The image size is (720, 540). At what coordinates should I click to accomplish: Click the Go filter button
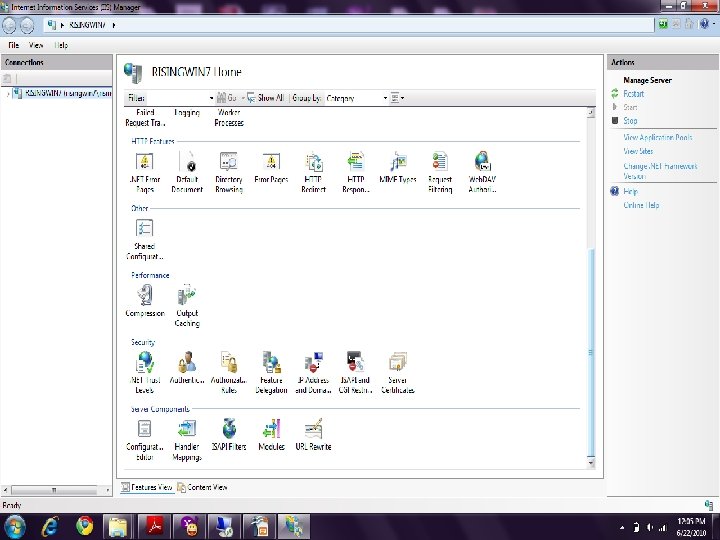tap(227, 98)
